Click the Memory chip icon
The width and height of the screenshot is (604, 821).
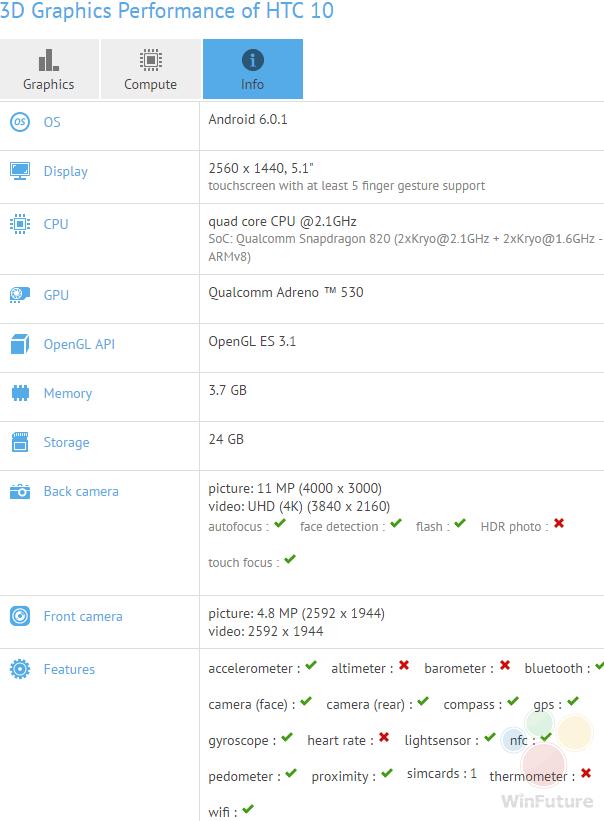20,393
